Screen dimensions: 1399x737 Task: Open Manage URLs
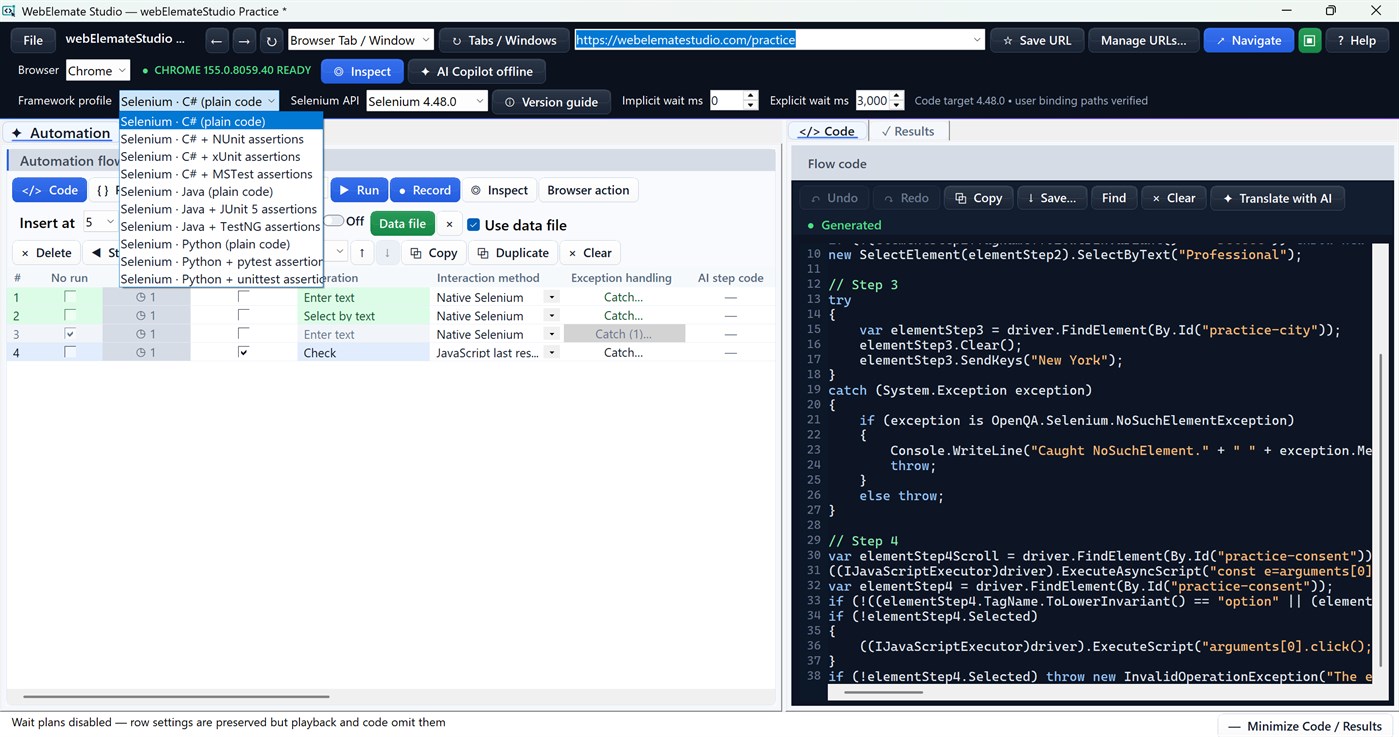tap(1143, 41)
